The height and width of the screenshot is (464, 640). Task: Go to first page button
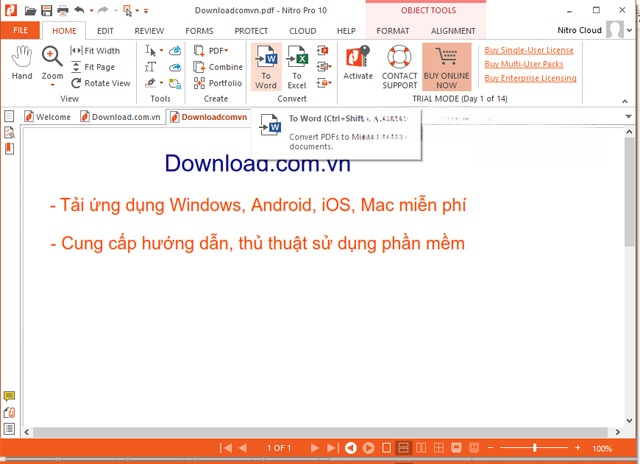pyautogui.click(x=226, y=448)
